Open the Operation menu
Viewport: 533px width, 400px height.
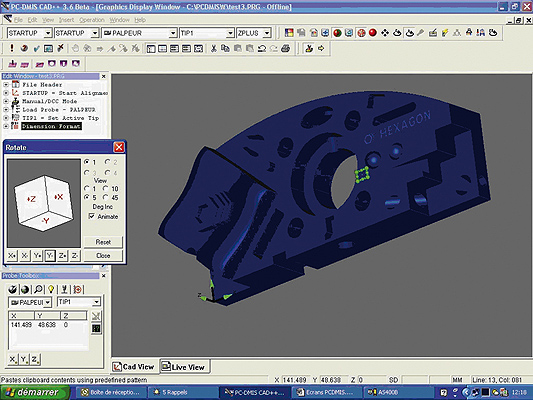pyautogui.click(x=92, y=20)
